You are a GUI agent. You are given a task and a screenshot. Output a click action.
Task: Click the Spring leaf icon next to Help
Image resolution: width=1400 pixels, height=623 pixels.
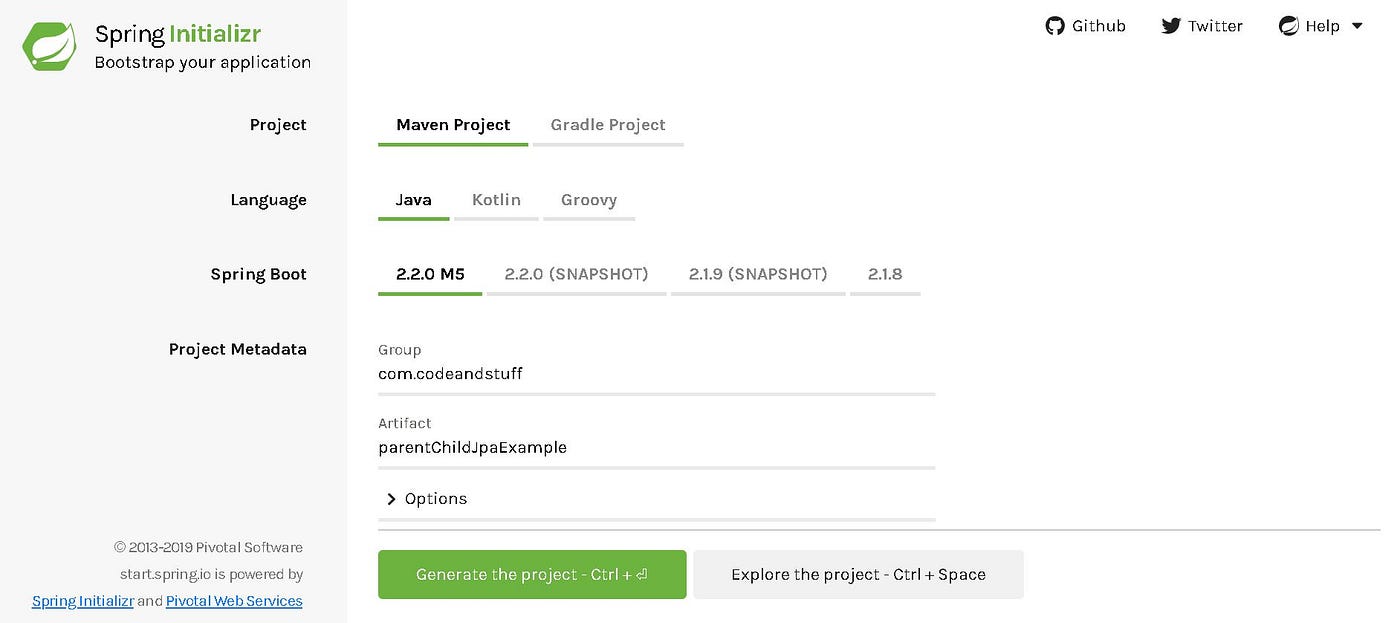click(x=1289, y=25)
